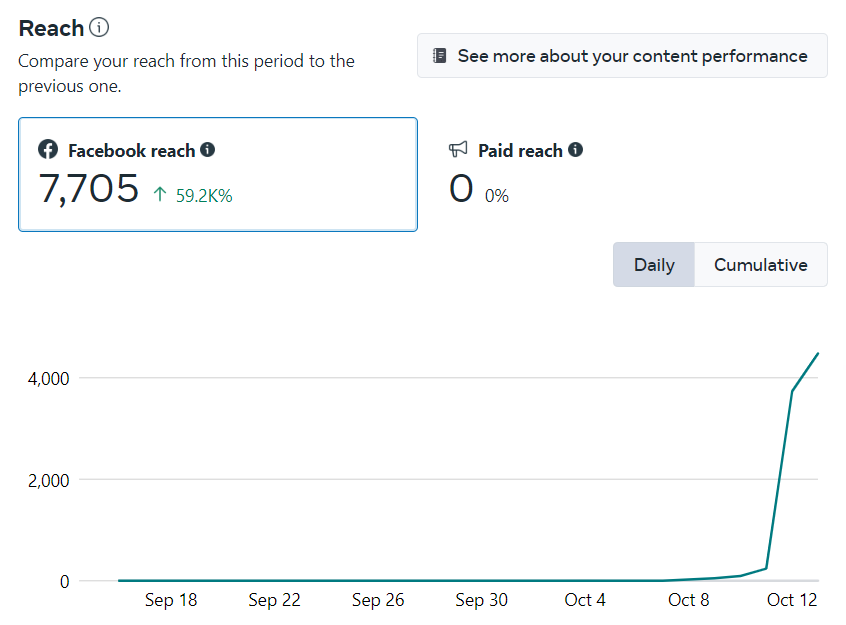Click the 7,705 Facebook reach value
This screenshot has width=846, height=625.
coord(89,188)
